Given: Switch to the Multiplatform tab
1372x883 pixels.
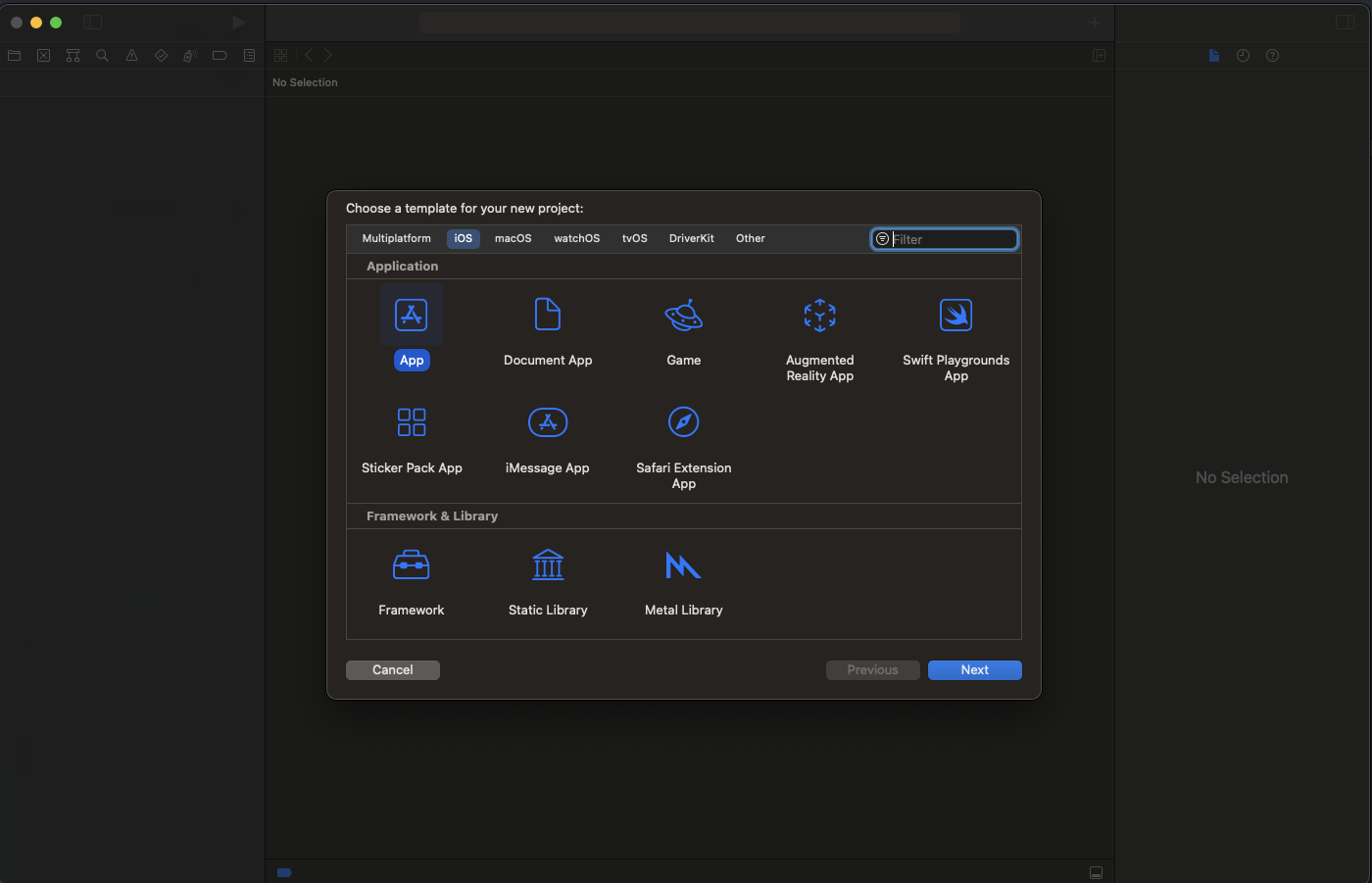Looking at the screenshot, I should click(x=397, y=238).
